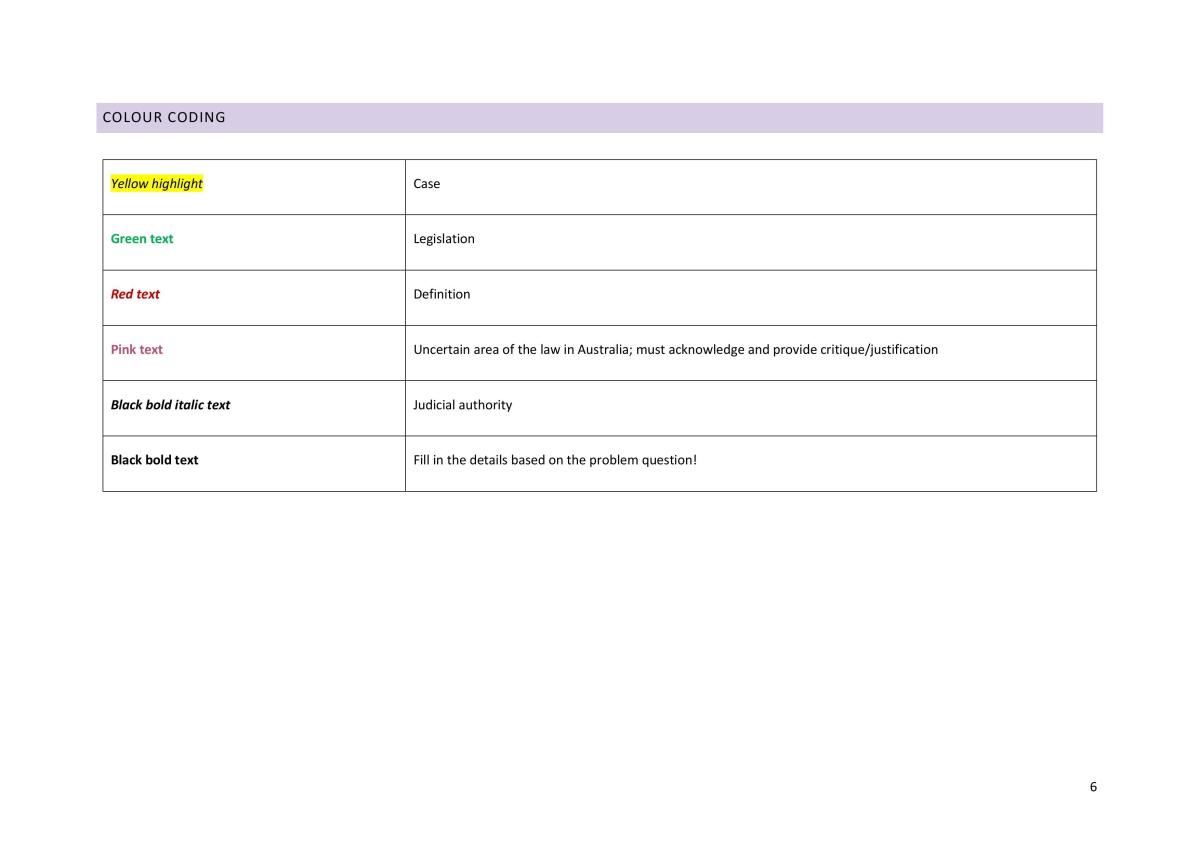The width and height of the screenshot is (1200, 848).
Task: Click the Black bold text label
Action: click(x=154, y=460)
